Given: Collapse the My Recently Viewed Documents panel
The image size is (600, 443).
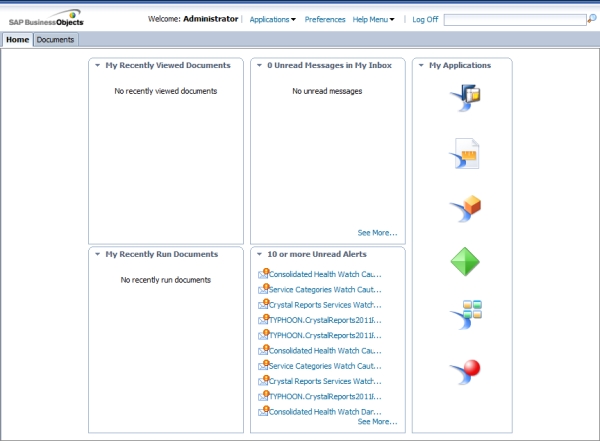Looking at the screenshot, I should click(97, 65).
